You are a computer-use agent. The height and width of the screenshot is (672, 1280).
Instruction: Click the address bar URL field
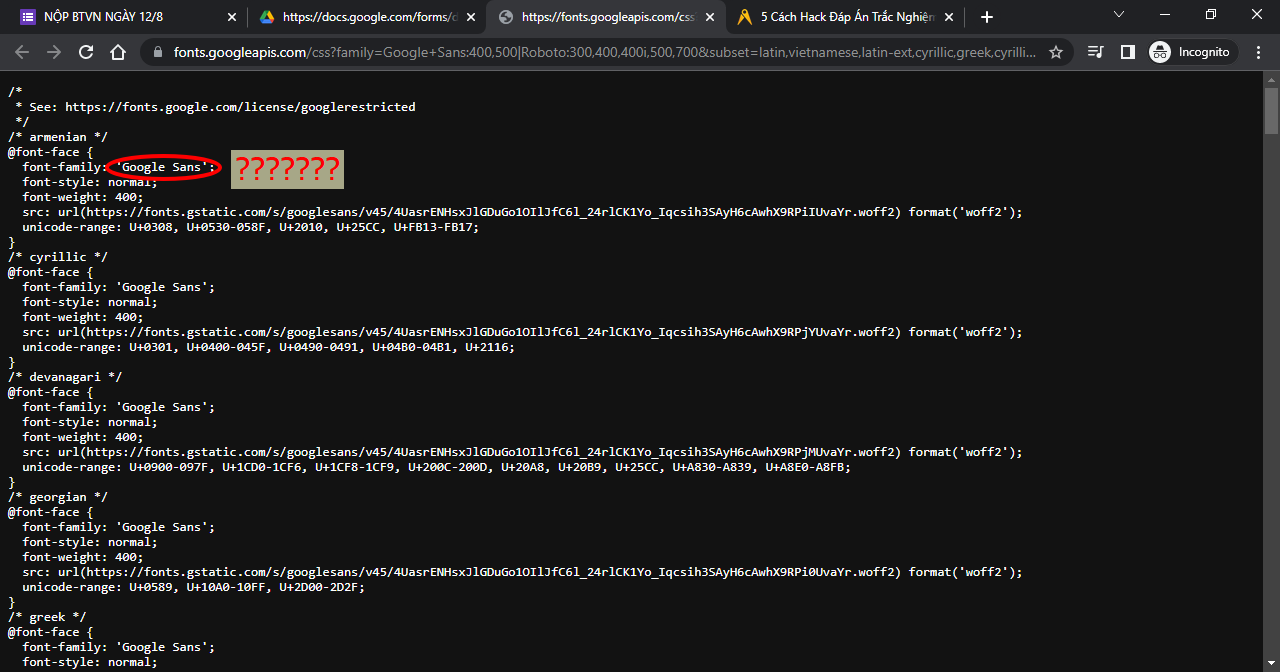(x=604, y=52)
